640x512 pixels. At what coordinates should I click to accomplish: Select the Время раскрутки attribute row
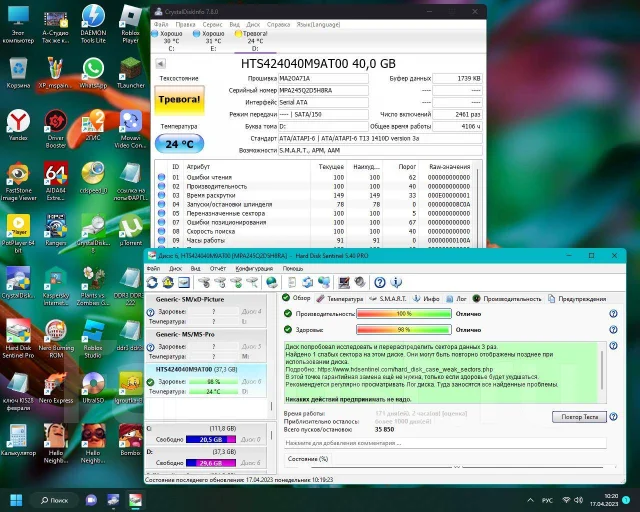pyautogui.click(x=313, y=195)
